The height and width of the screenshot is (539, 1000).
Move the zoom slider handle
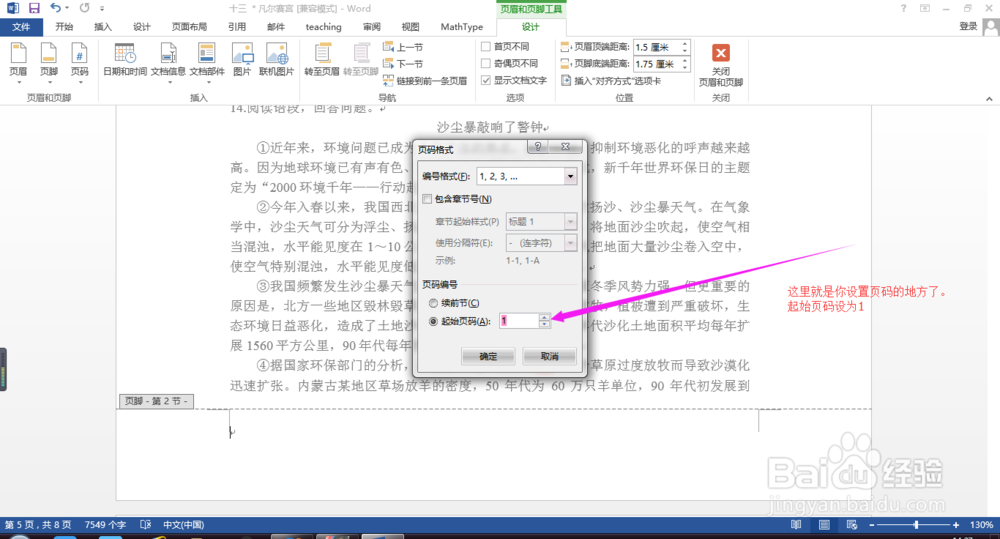916,525
